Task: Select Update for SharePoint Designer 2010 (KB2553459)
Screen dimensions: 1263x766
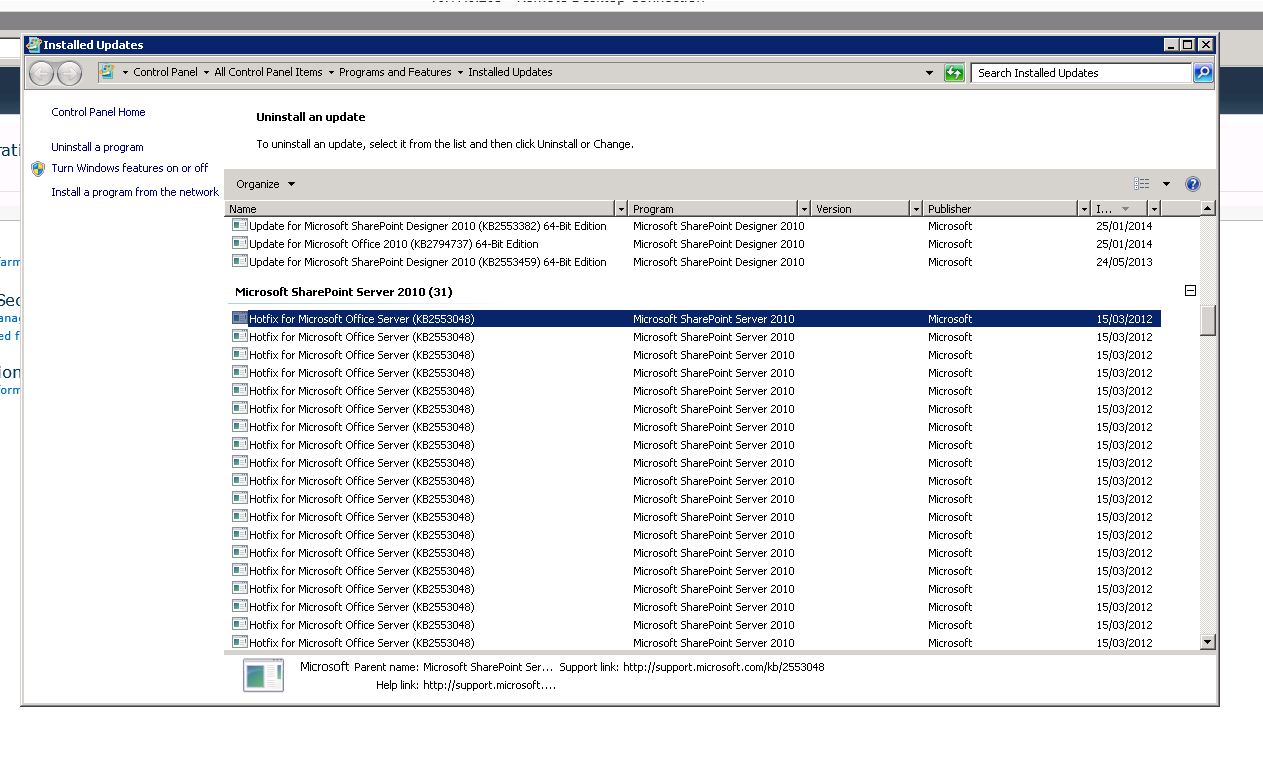Action: 428,262
